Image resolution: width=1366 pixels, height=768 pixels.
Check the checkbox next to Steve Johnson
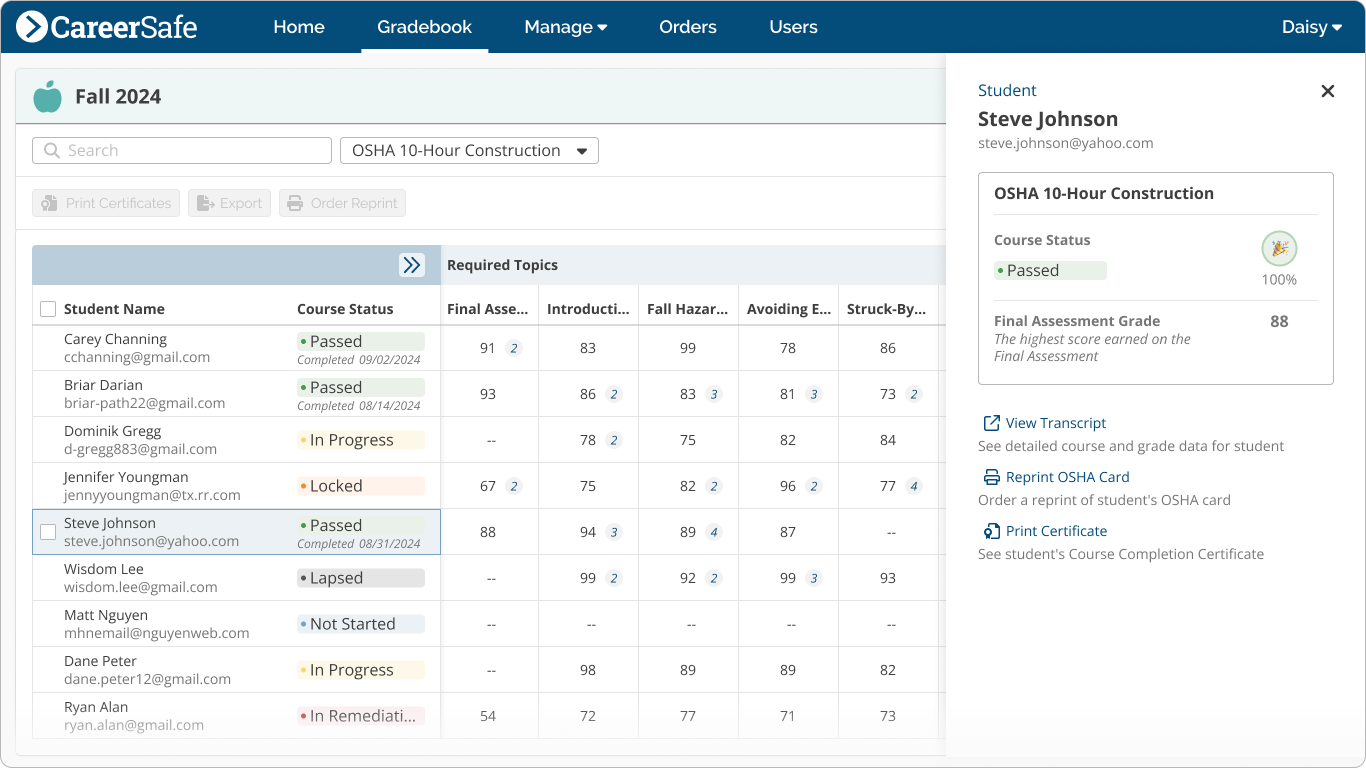(48, 531)
